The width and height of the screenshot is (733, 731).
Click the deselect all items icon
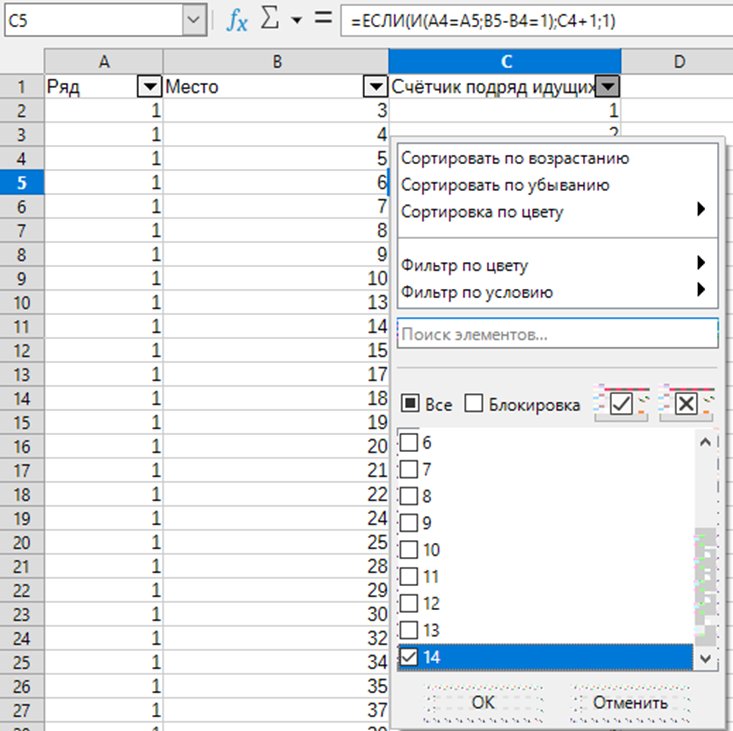pos(686,404)
